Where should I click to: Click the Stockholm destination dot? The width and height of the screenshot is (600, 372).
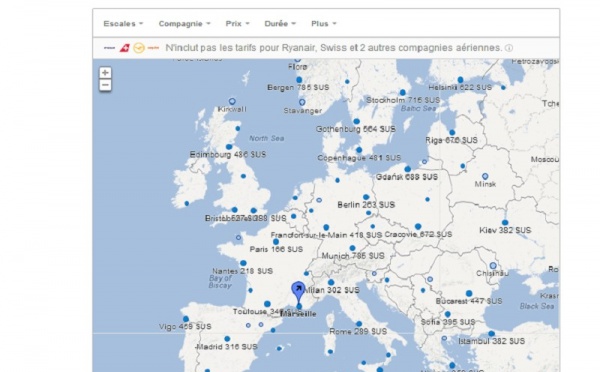coord(403,93)
